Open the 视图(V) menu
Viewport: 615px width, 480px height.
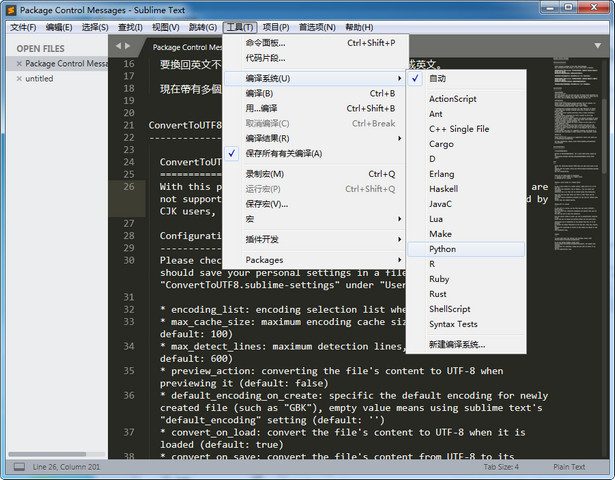(166, 27)
